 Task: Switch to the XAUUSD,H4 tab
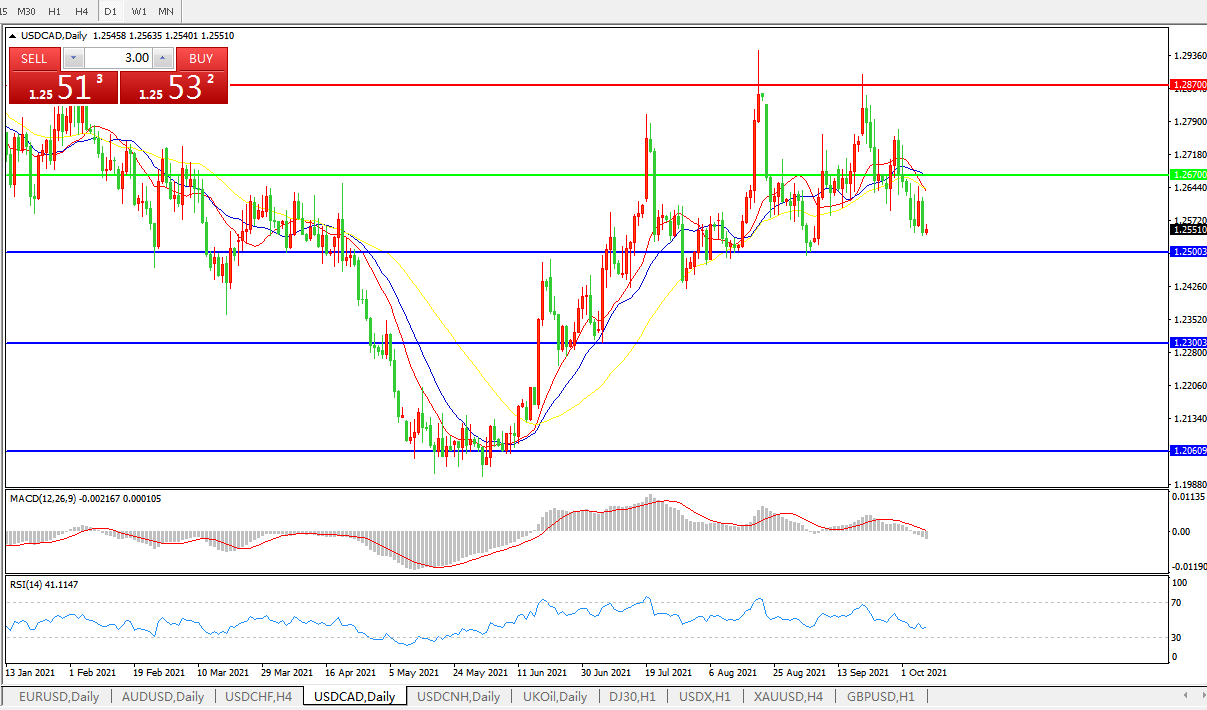(789, 697)
